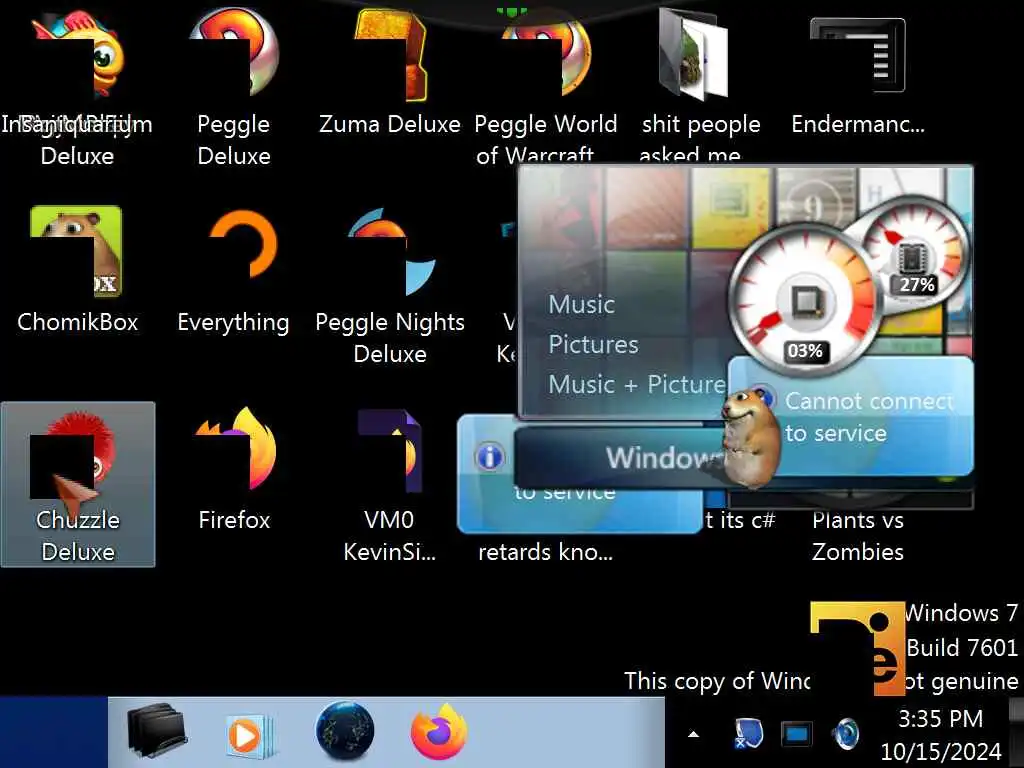Select the Chuzzle Deluxe desktop icon
1024x768 pixels.
point(78,485)
